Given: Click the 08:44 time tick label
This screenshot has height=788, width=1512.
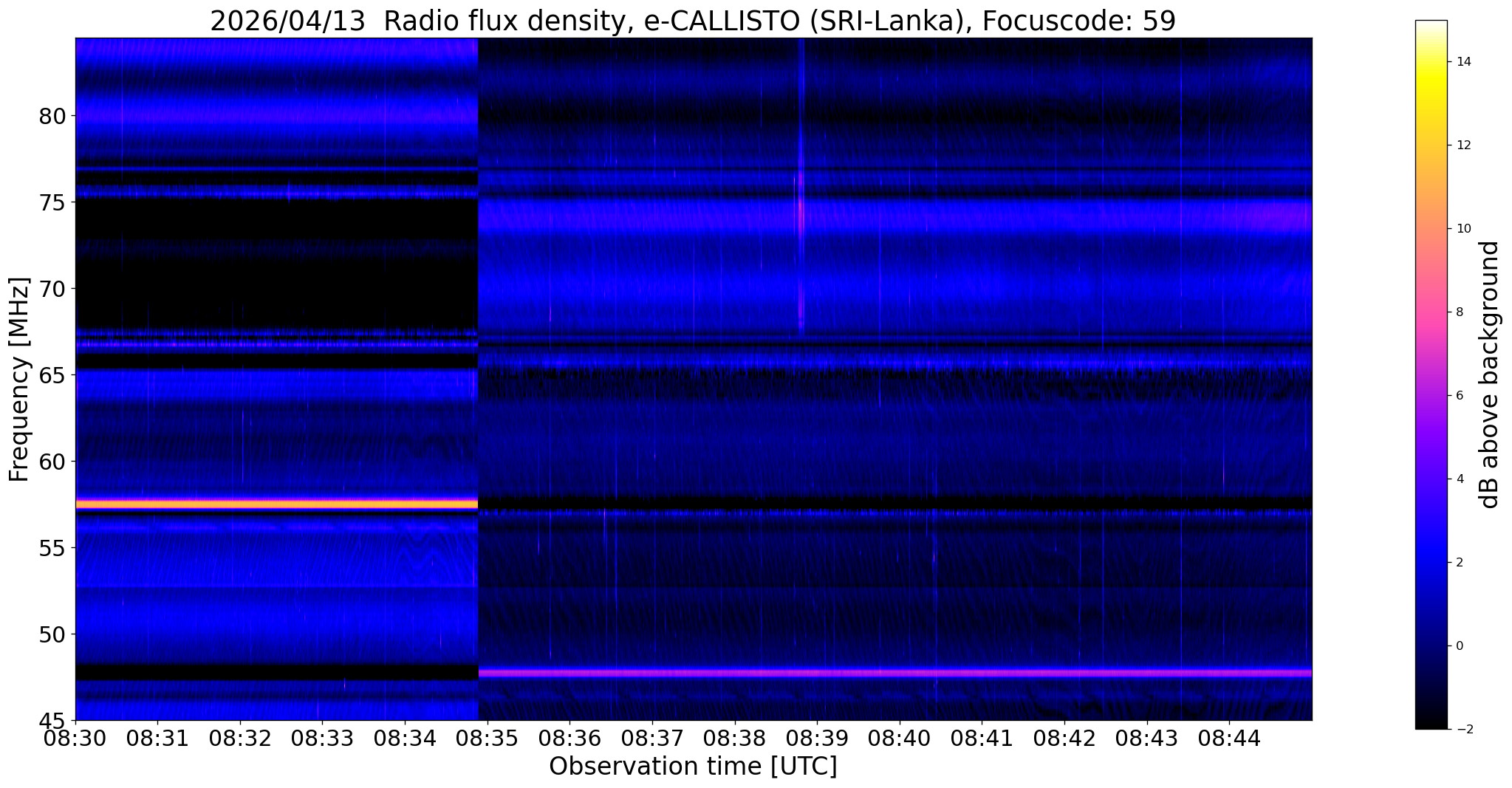Looking at the screenshot, I should (1229, 738).
